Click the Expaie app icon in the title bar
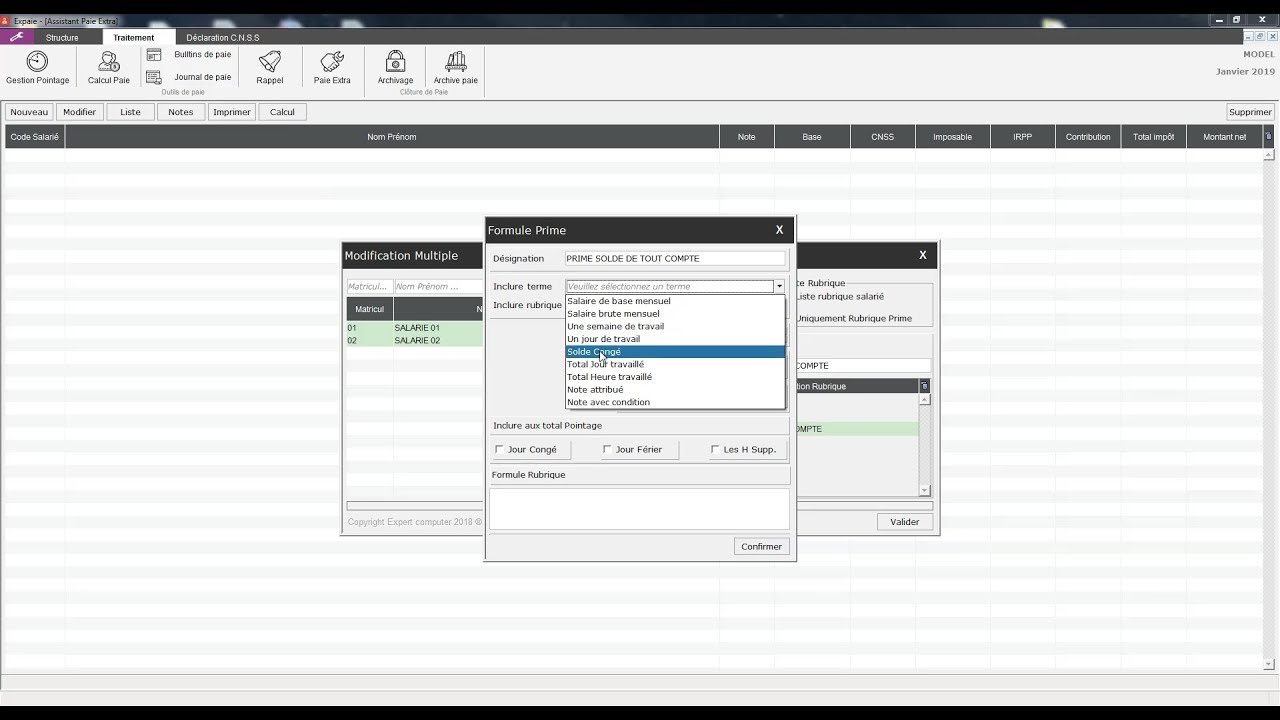Viewport: 1280px width, 720px height. 5,20
